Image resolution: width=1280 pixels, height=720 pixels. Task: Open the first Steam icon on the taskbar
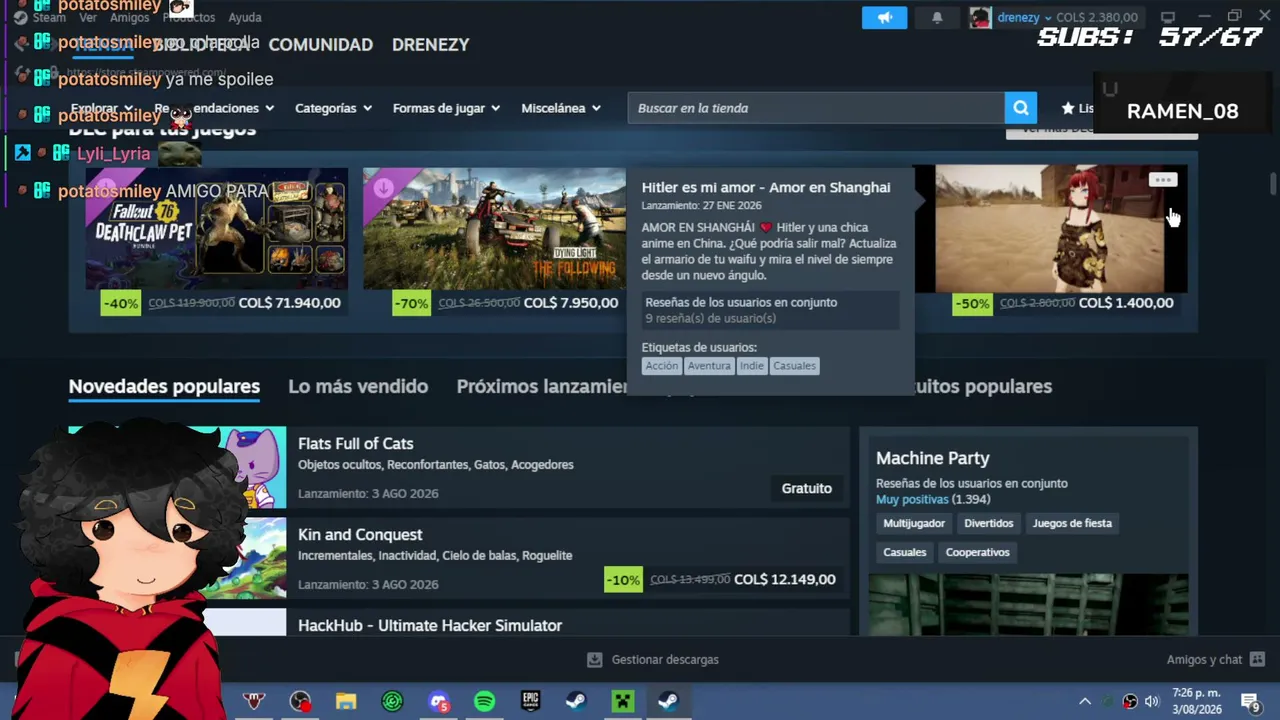pos(576,702)
